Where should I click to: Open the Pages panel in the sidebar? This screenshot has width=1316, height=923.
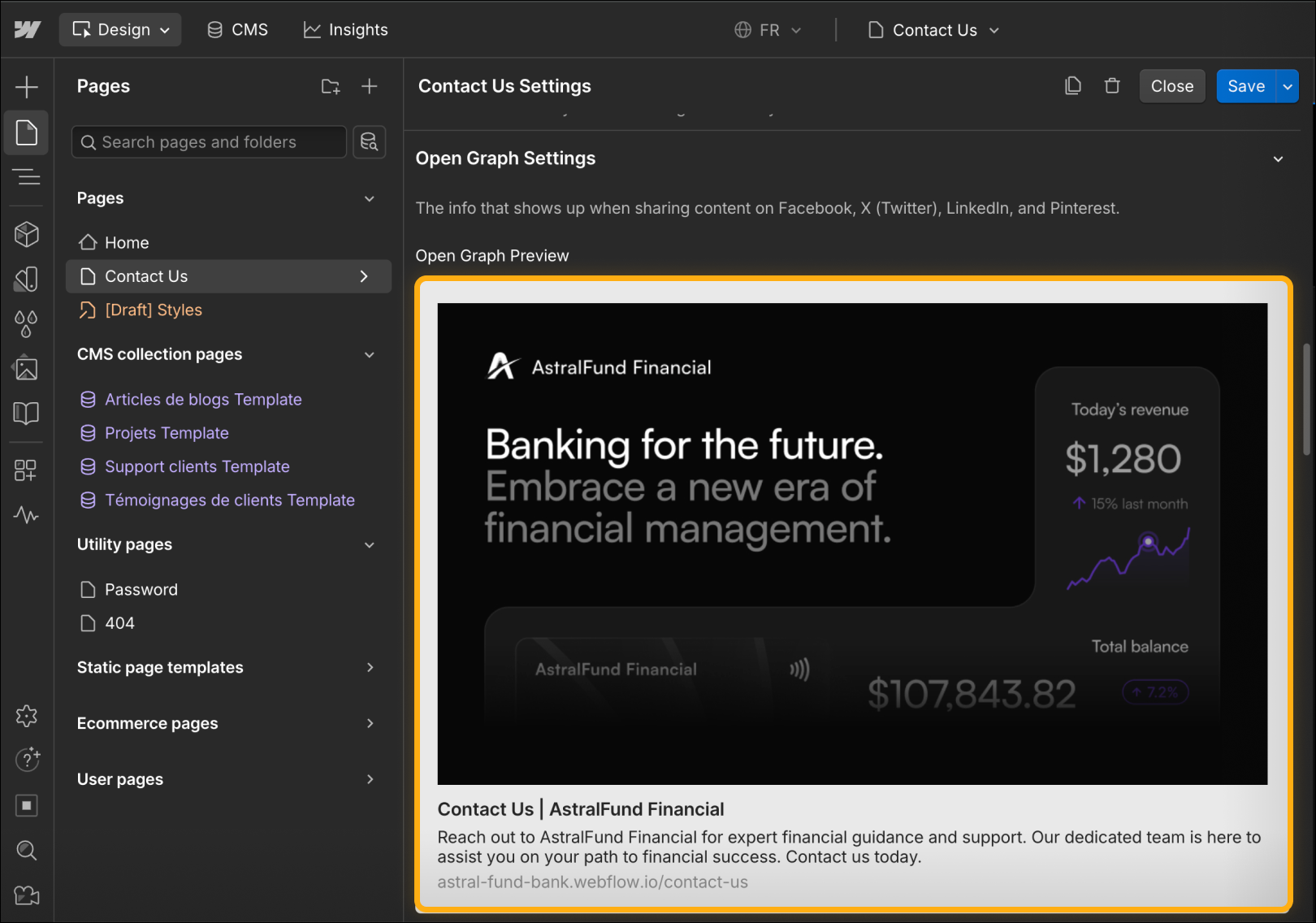[27, 132]
